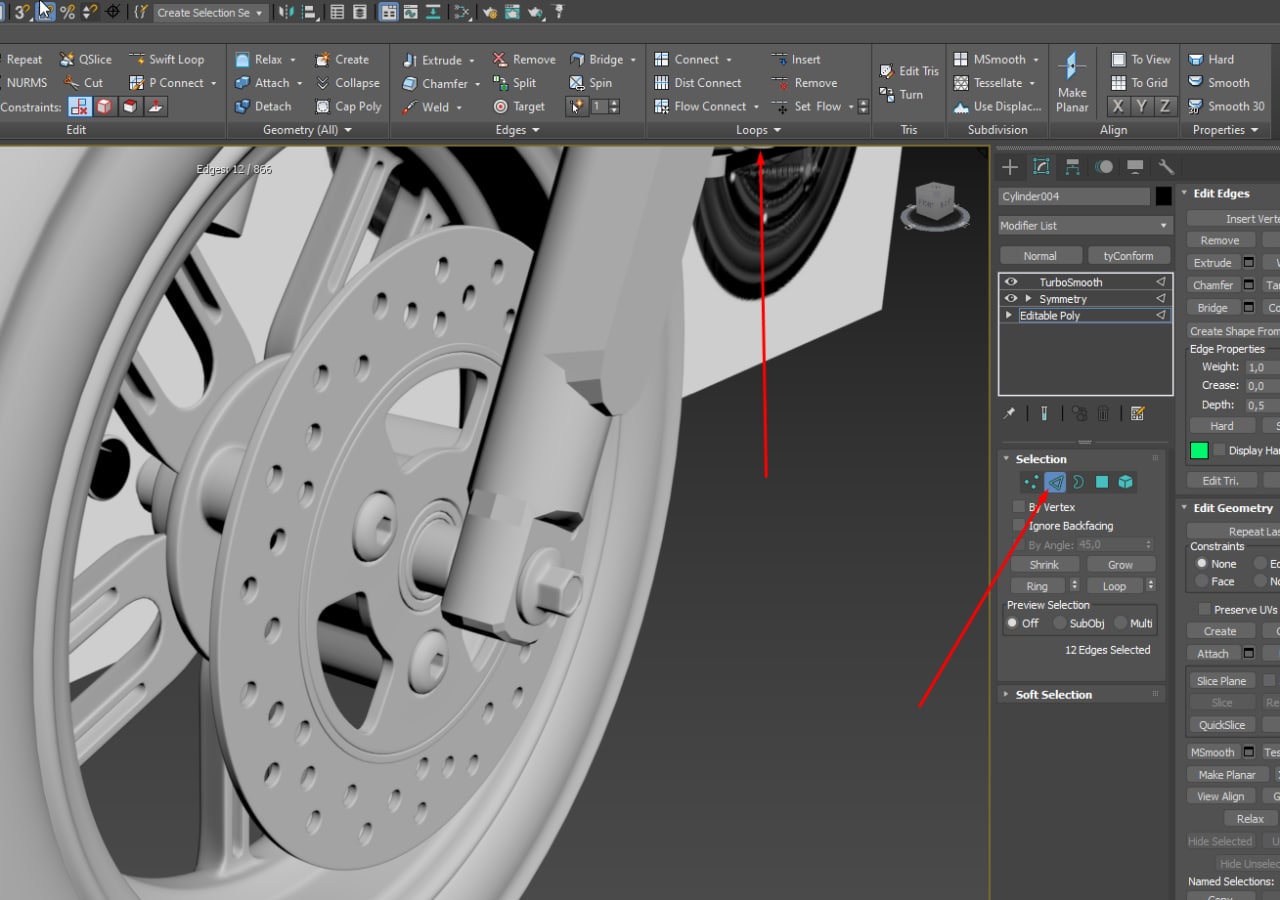1280x900 pixels.
Task: Select Face constraint radio button
Action: [x=1203, y=581]
